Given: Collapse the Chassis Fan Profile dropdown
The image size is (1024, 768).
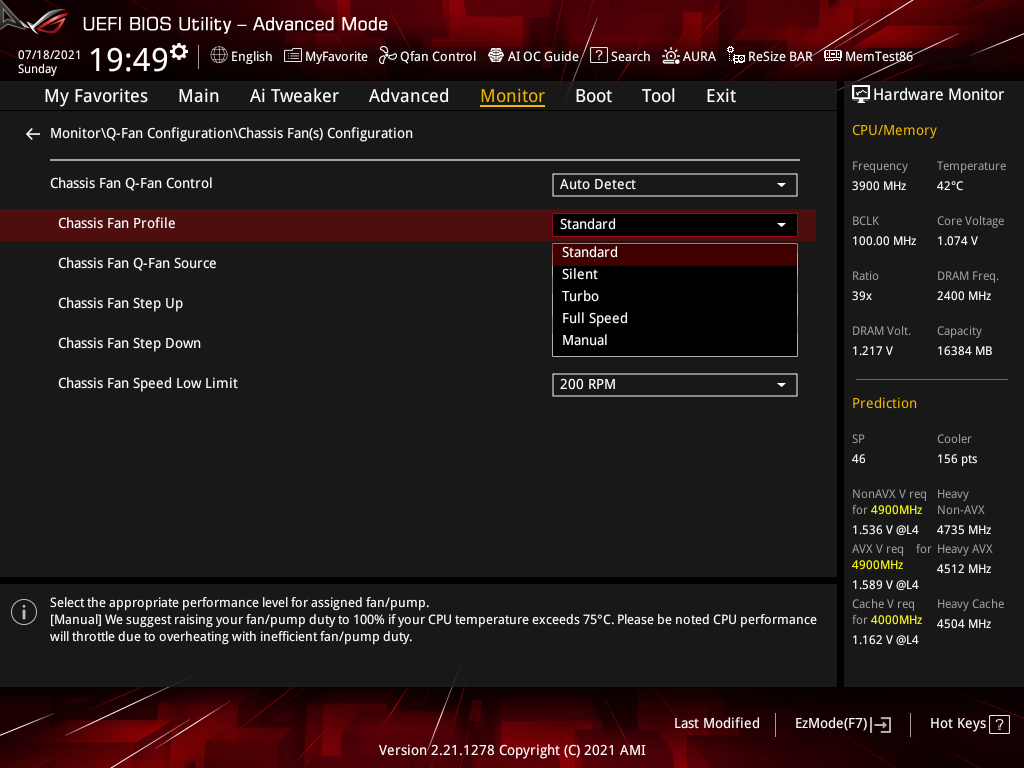Looking at the screenshot, I should (x=674, y=224).
